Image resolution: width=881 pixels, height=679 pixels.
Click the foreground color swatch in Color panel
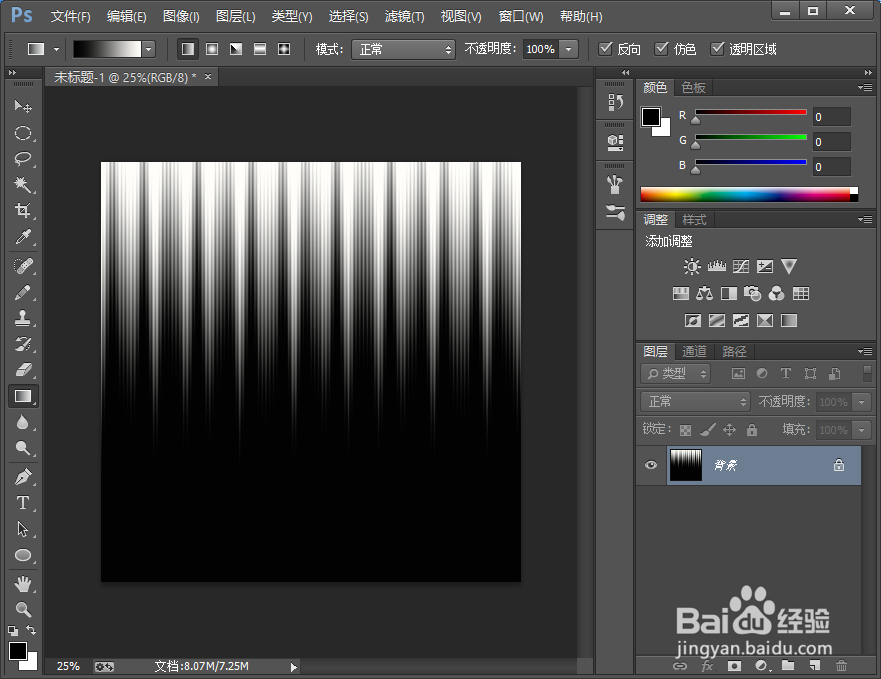pos(651,117)
